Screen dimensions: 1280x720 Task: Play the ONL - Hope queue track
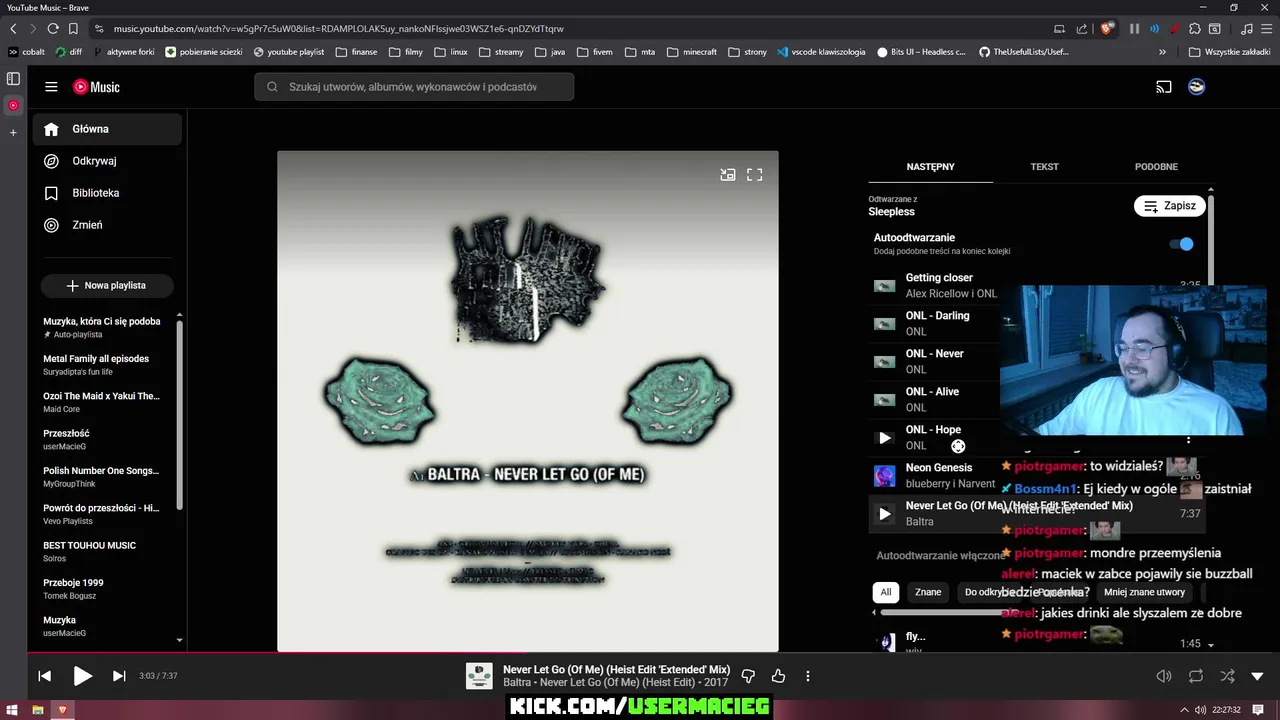(884, 438)
